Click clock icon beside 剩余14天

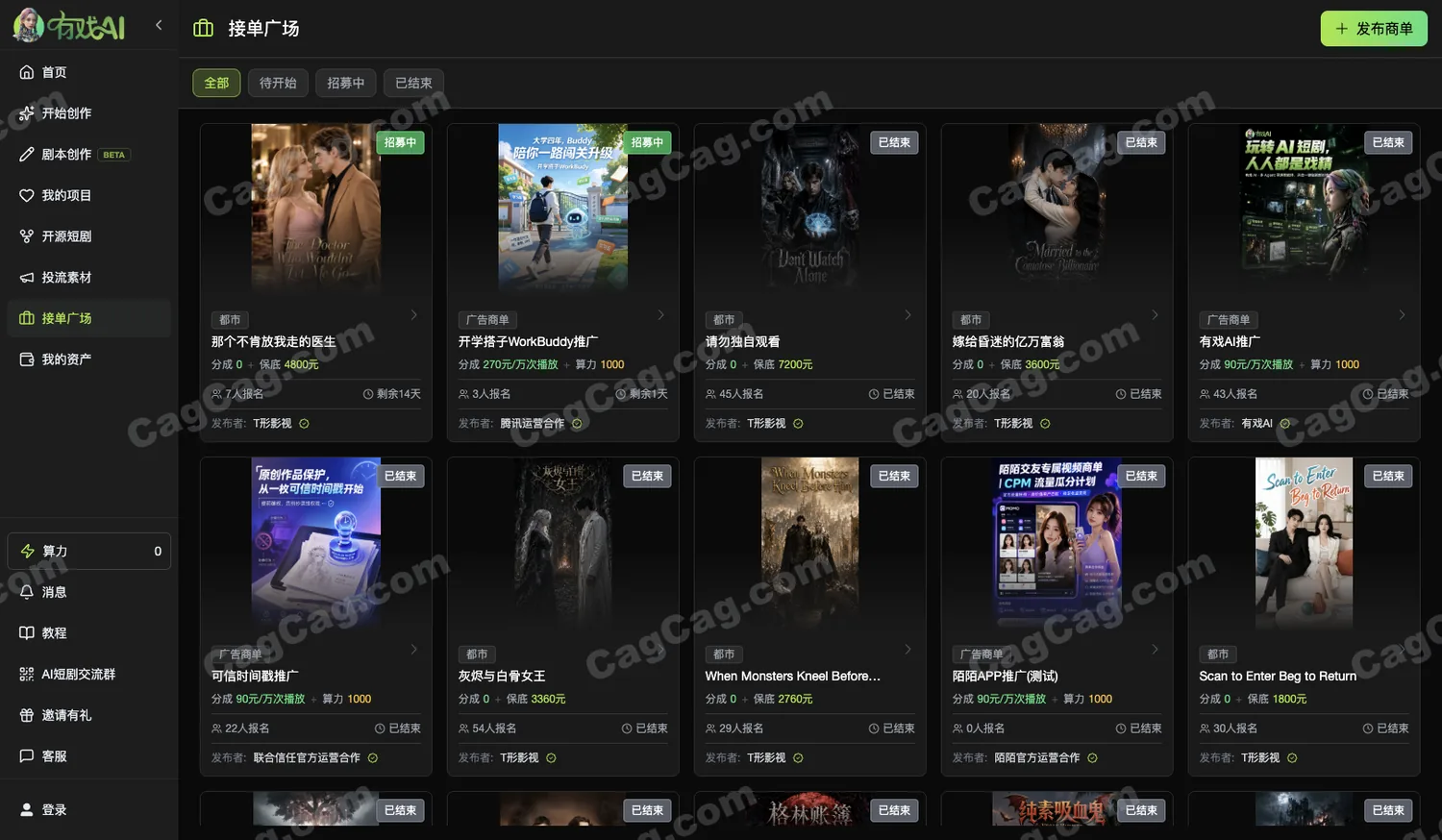pyautogui.click(x=368, y=394)
